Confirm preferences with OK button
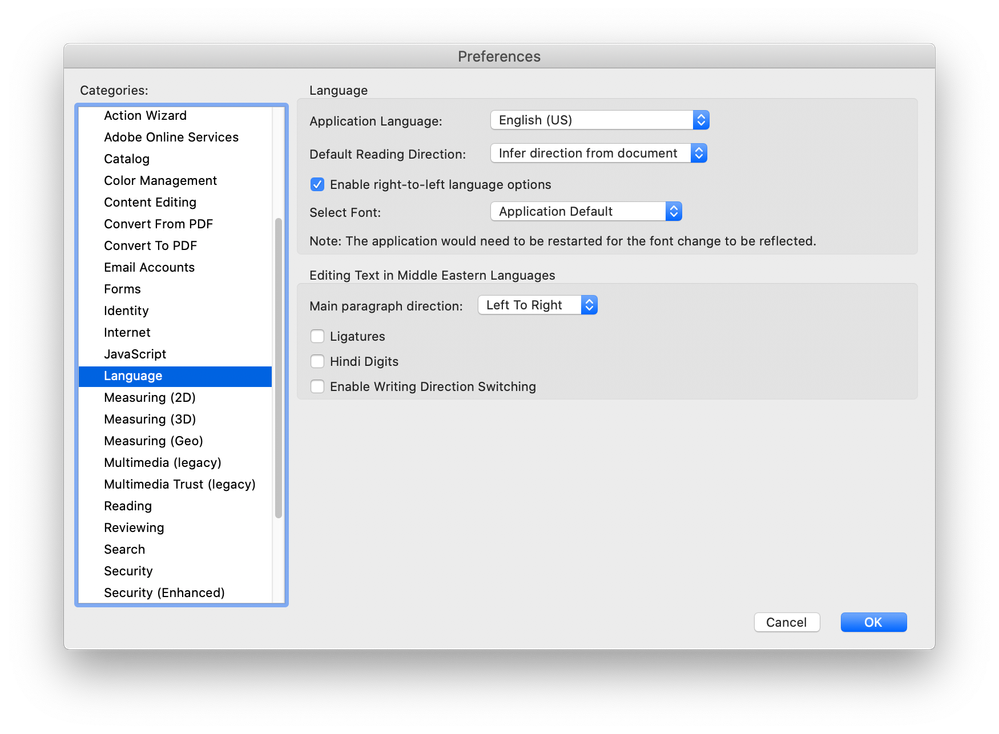The height and width of the screenshot is (734, 999). point(873,622)
